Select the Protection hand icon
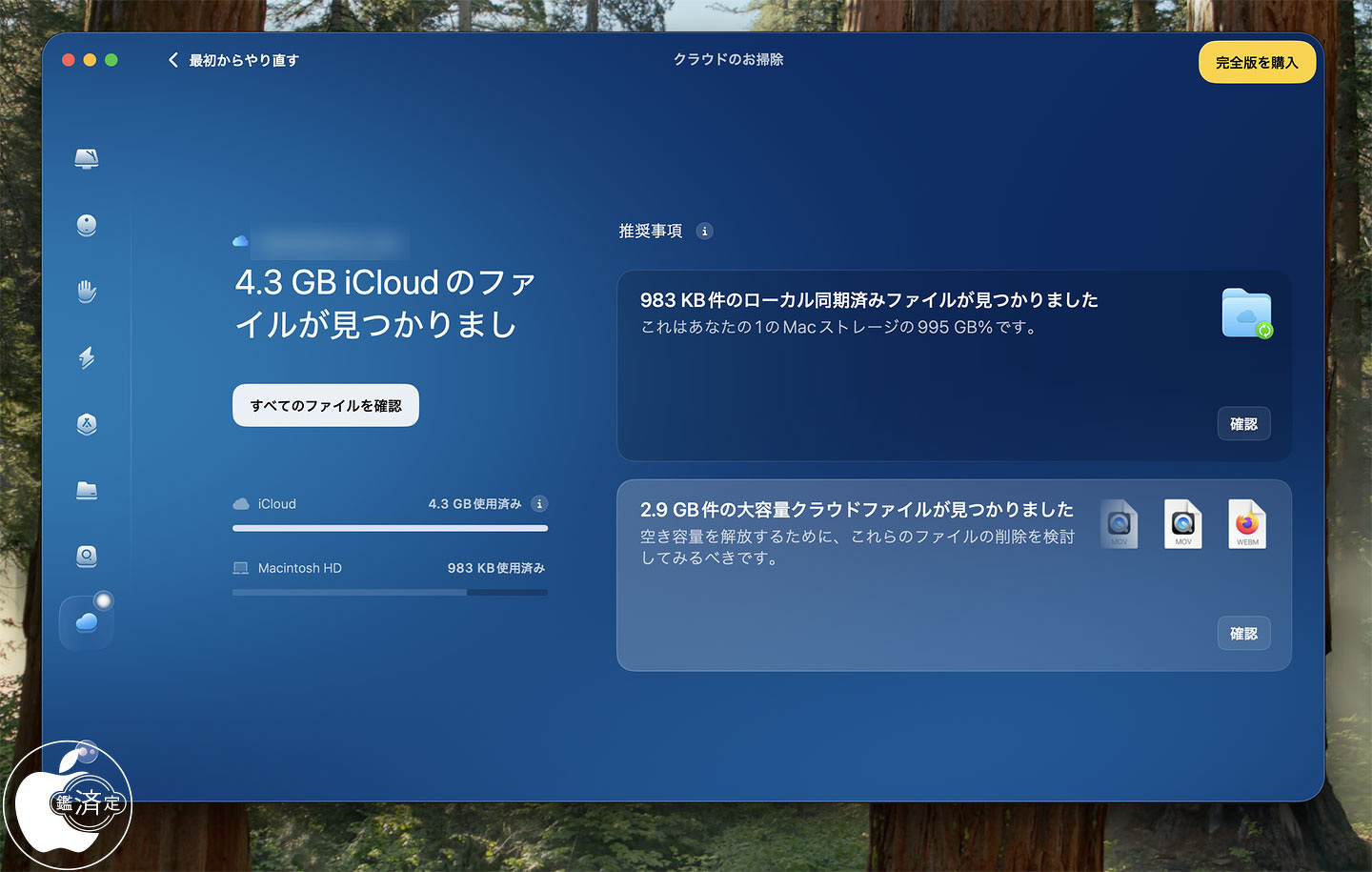The width and height of the screenshot is (1372, 872). (87, 291)
